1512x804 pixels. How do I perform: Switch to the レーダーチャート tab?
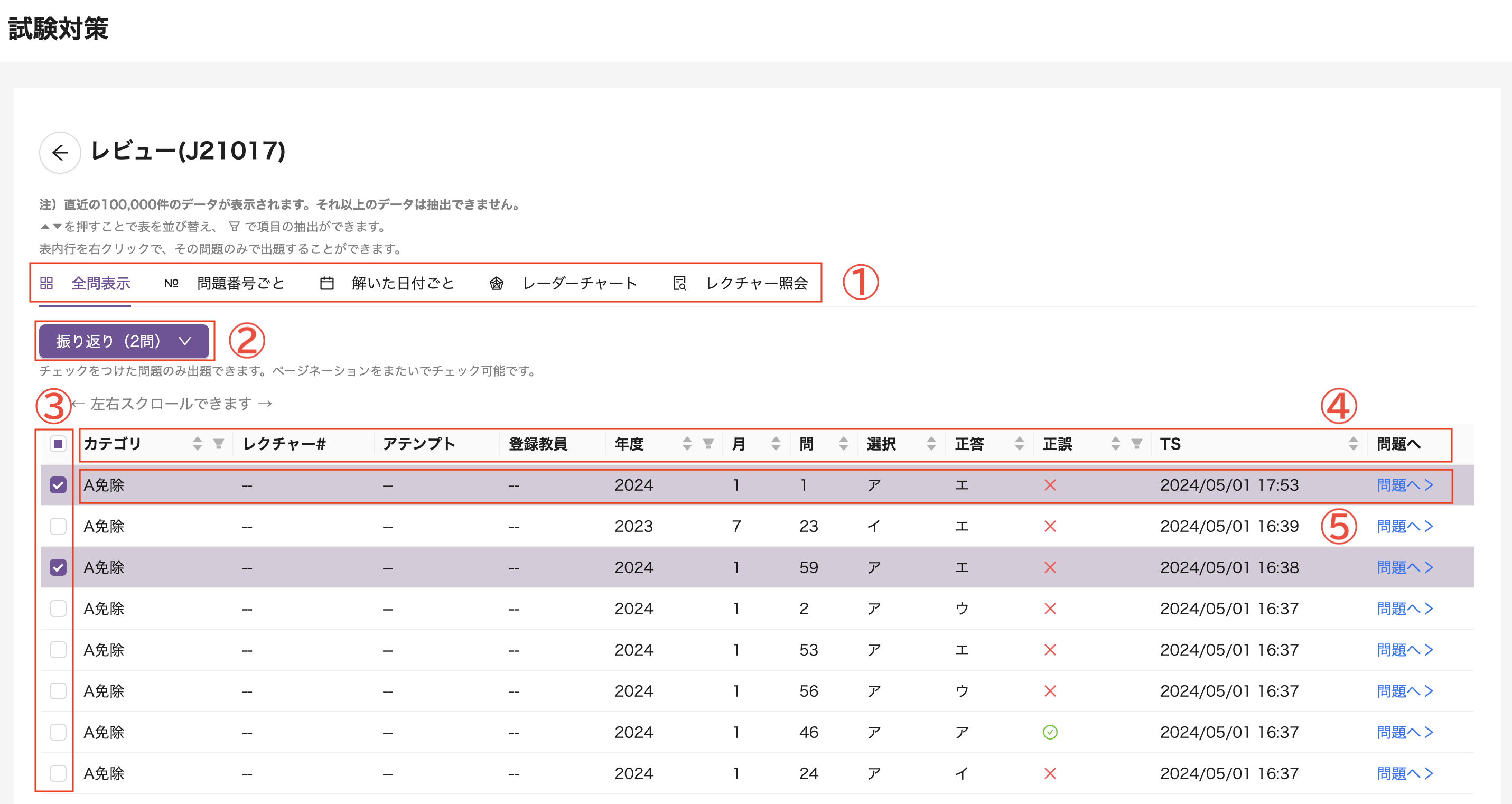coord(578,283)
